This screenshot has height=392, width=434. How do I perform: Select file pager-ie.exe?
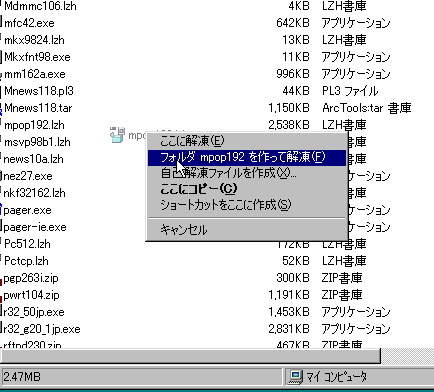tap(35, 227)
